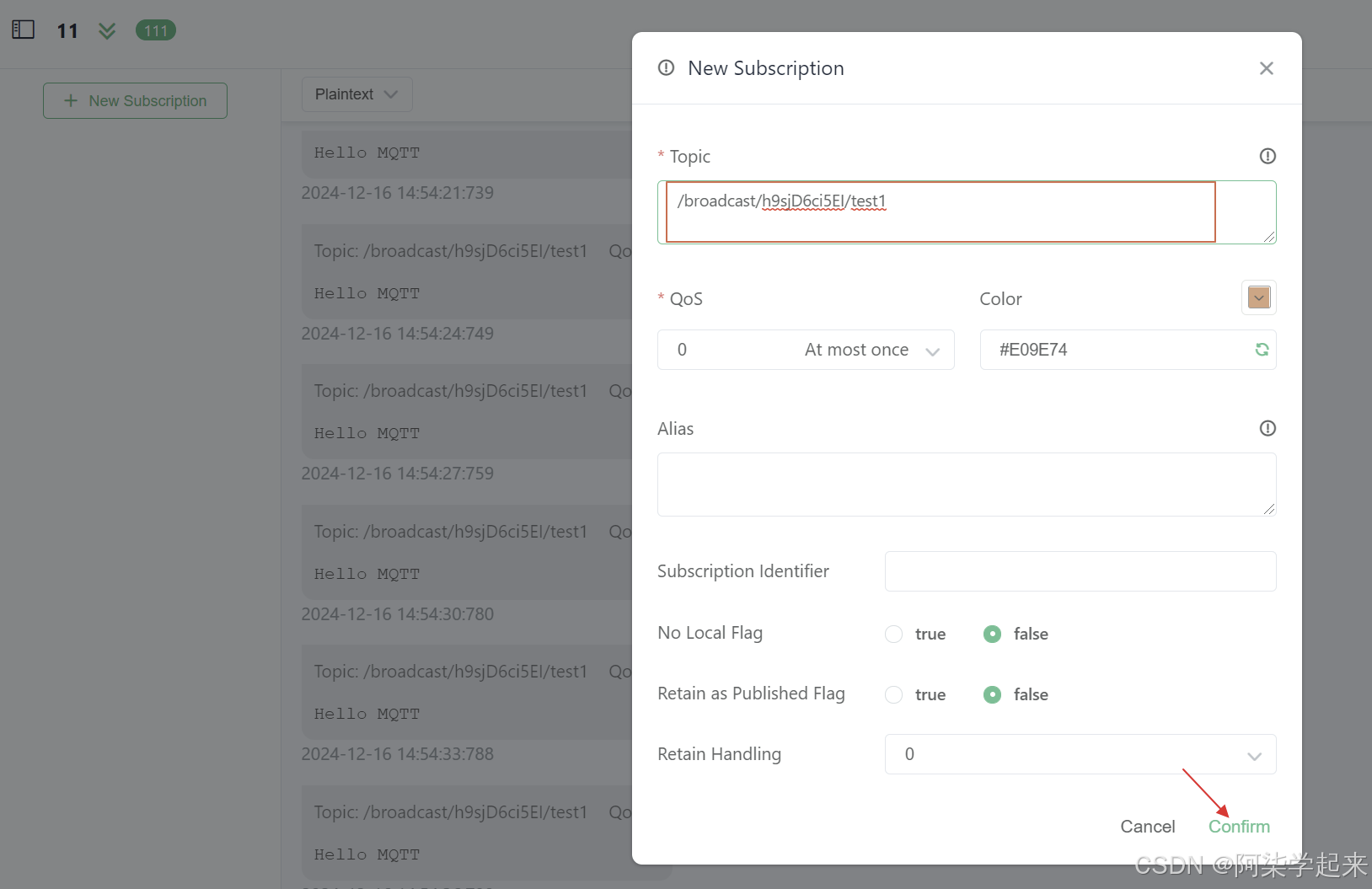
Task: Open the Plaintext format dropdown
Action: pyautogui.click(x=357, y=94)
